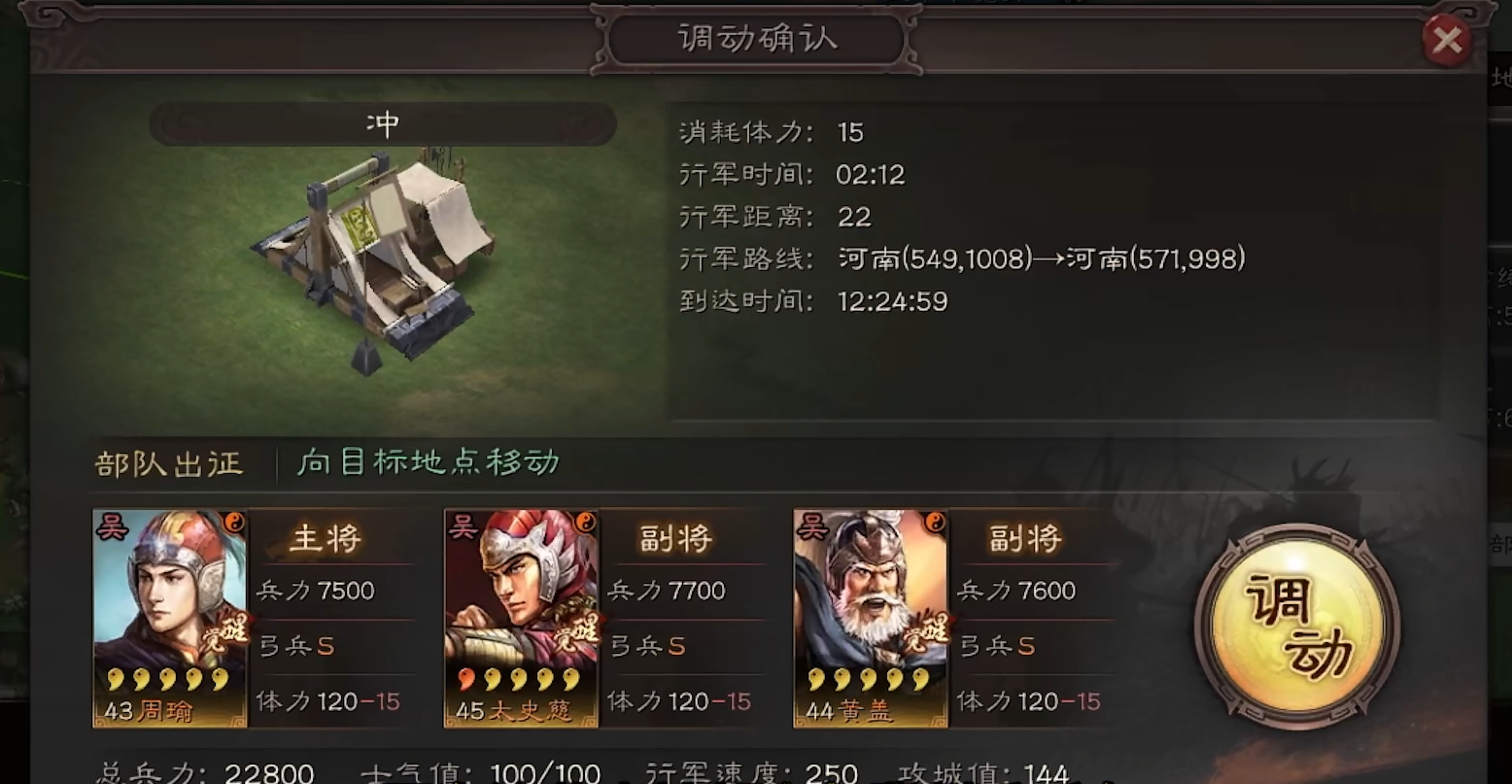Click star rating row under 太史慈

coord(519,679)
